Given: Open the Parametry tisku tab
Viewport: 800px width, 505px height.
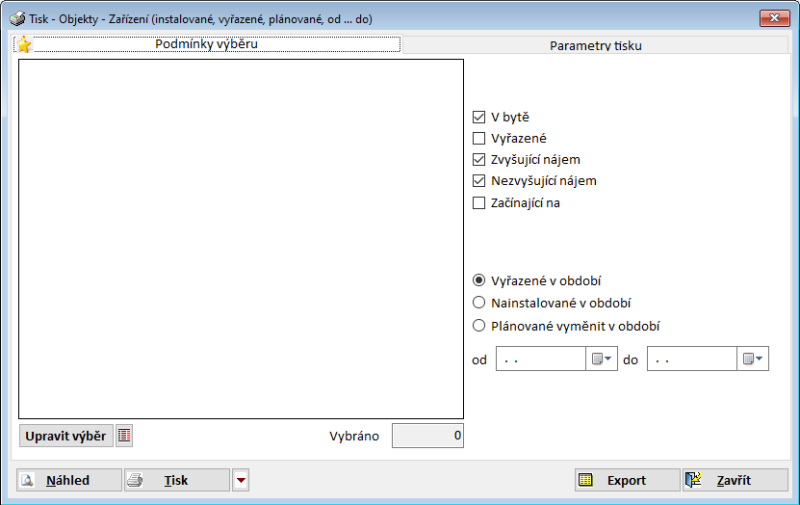Looking at the screenshot, I should coord(595,45).
